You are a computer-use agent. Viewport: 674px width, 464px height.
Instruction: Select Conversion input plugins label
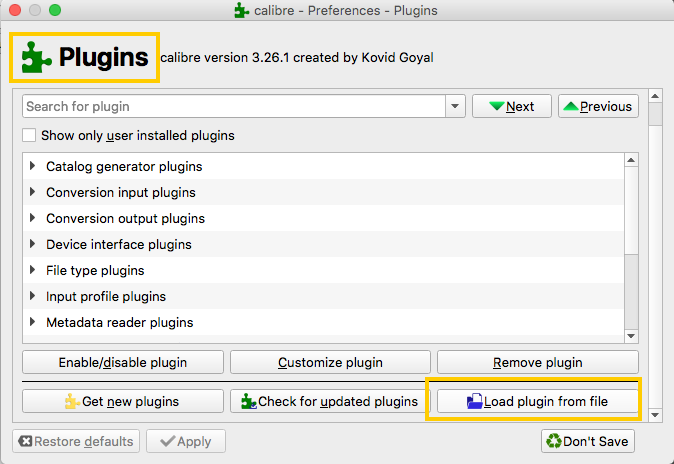click(121, 192)
